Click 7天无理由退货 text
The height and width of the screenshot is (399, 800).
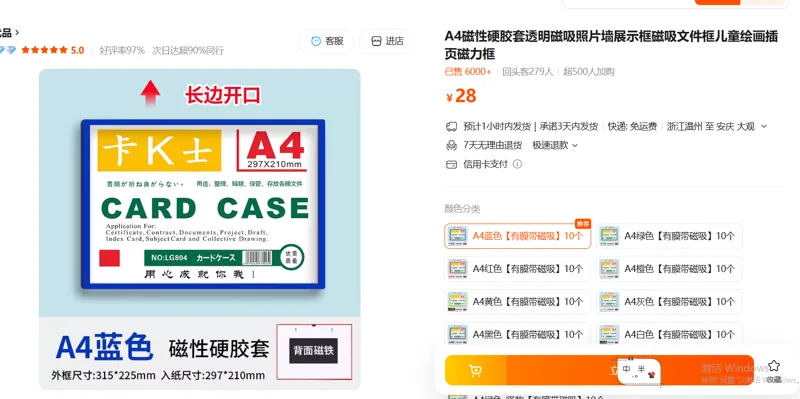492,145
